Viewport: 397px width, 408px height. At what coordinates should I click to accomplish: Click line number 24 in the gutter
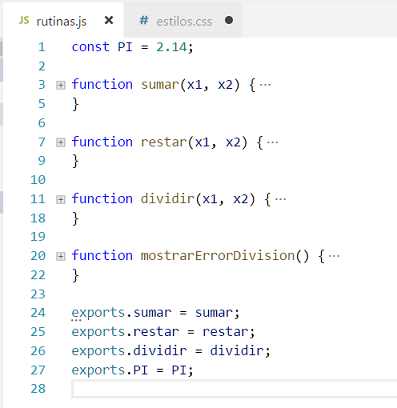coord(38,313)
